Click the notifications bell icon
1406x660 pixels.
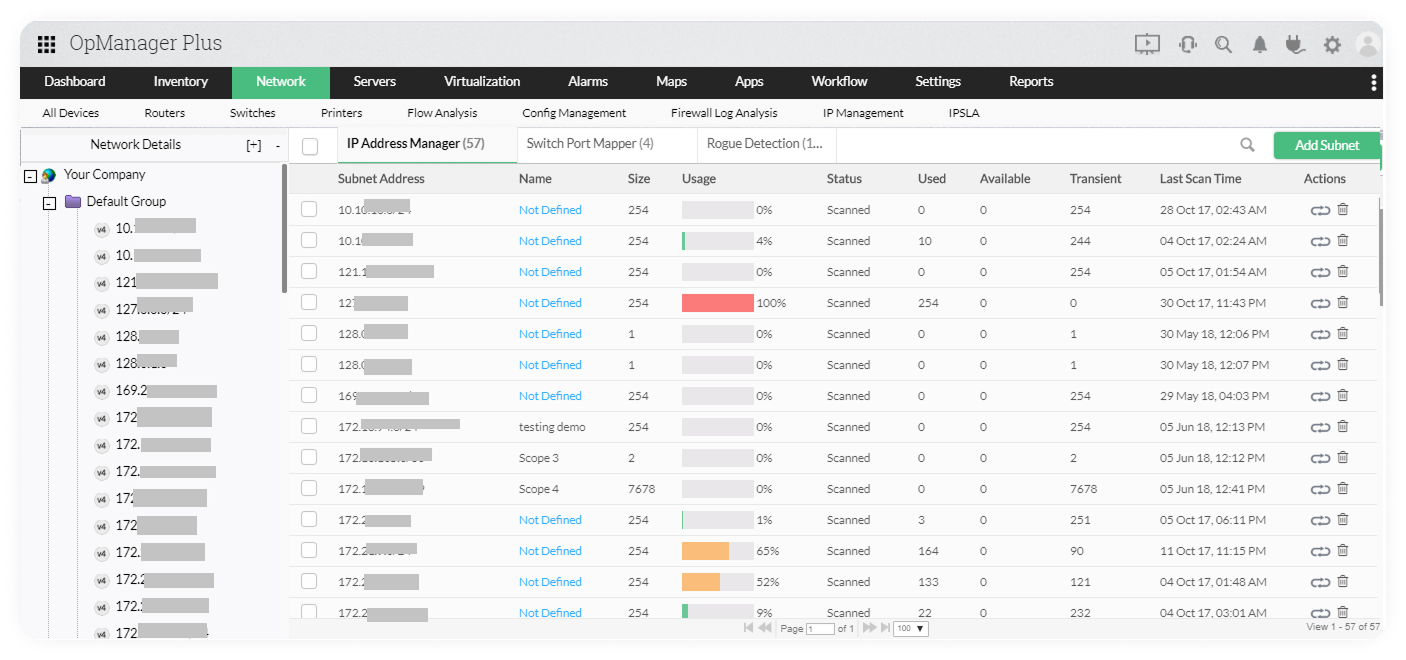[1260, 44]
